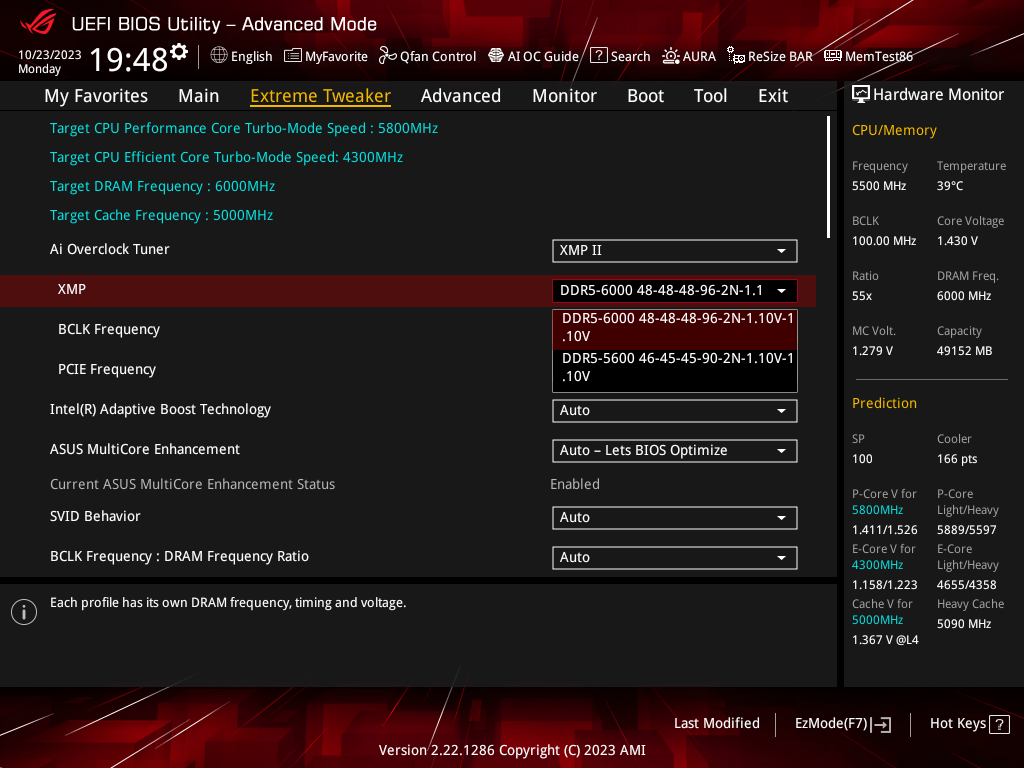
Task: Open AURA lighting icon
Action: pyautogui.click(x=671, y=56)
